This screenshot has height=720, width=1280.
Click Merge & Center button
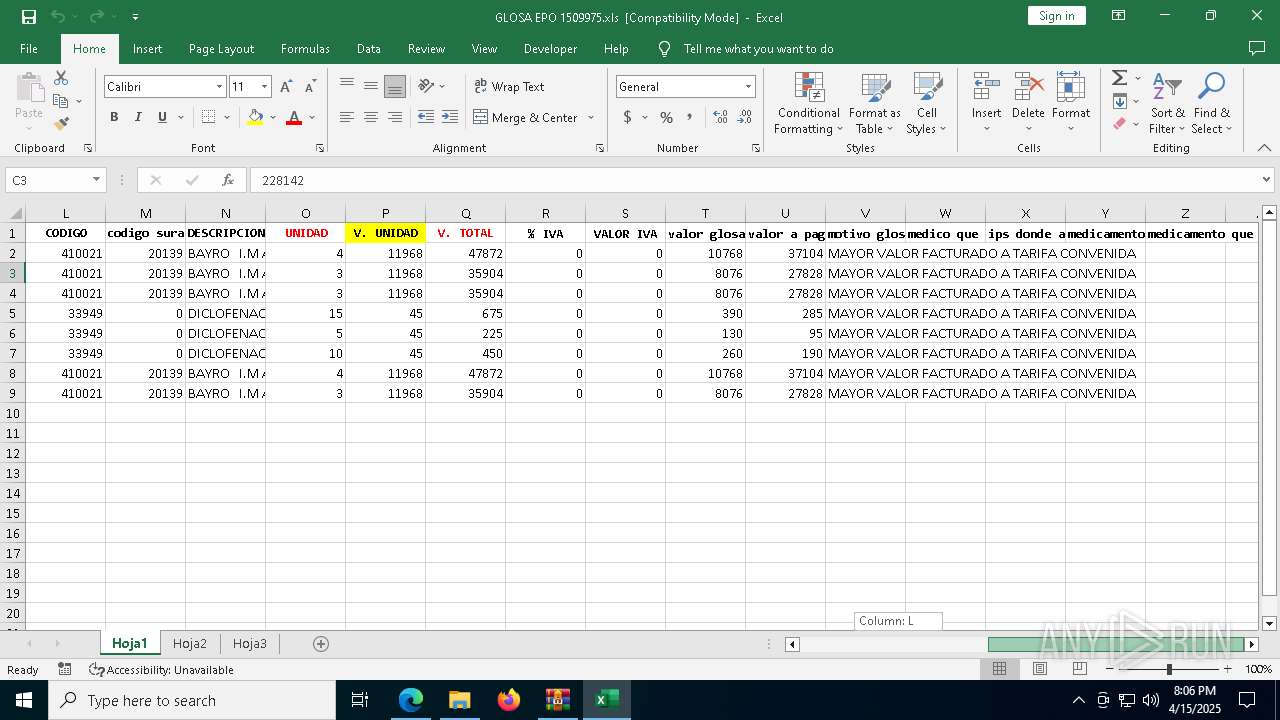tap(526, 117)
